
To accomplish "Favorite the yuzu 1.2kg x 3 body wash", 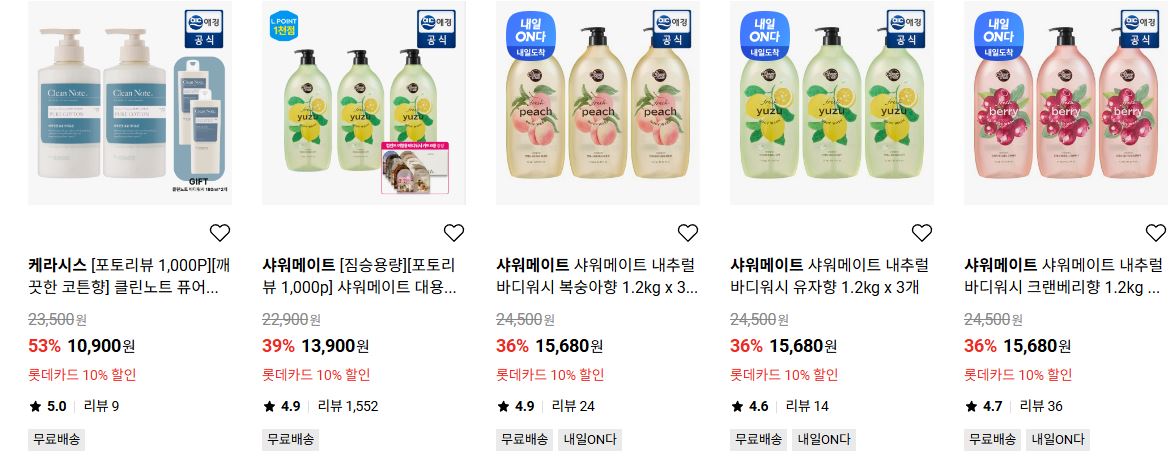I will coord(922,233).
